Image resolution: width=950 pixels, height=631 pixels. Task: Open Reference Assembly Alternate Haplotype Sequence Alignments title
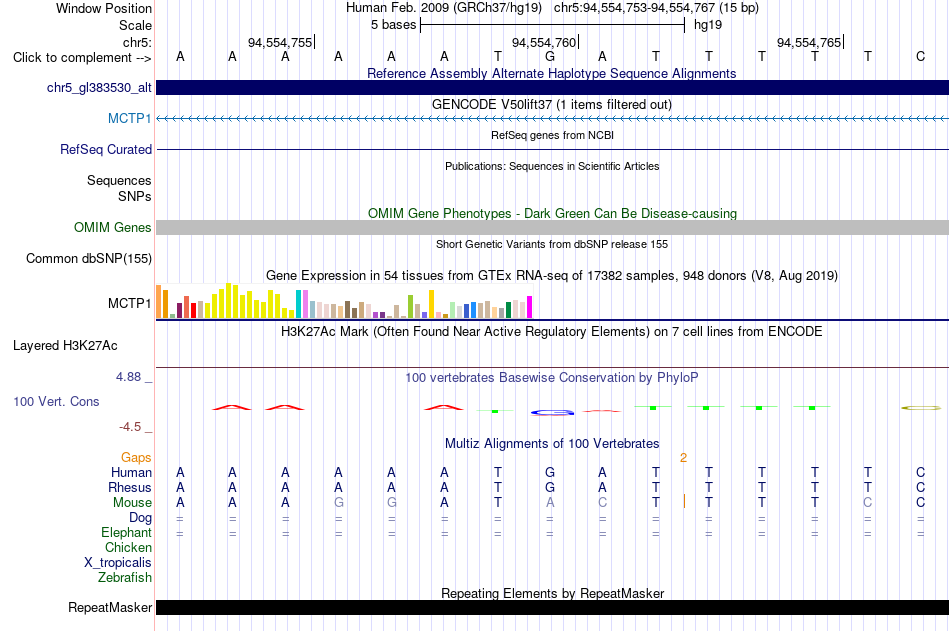pyautogui.click(x=551, y=73)
